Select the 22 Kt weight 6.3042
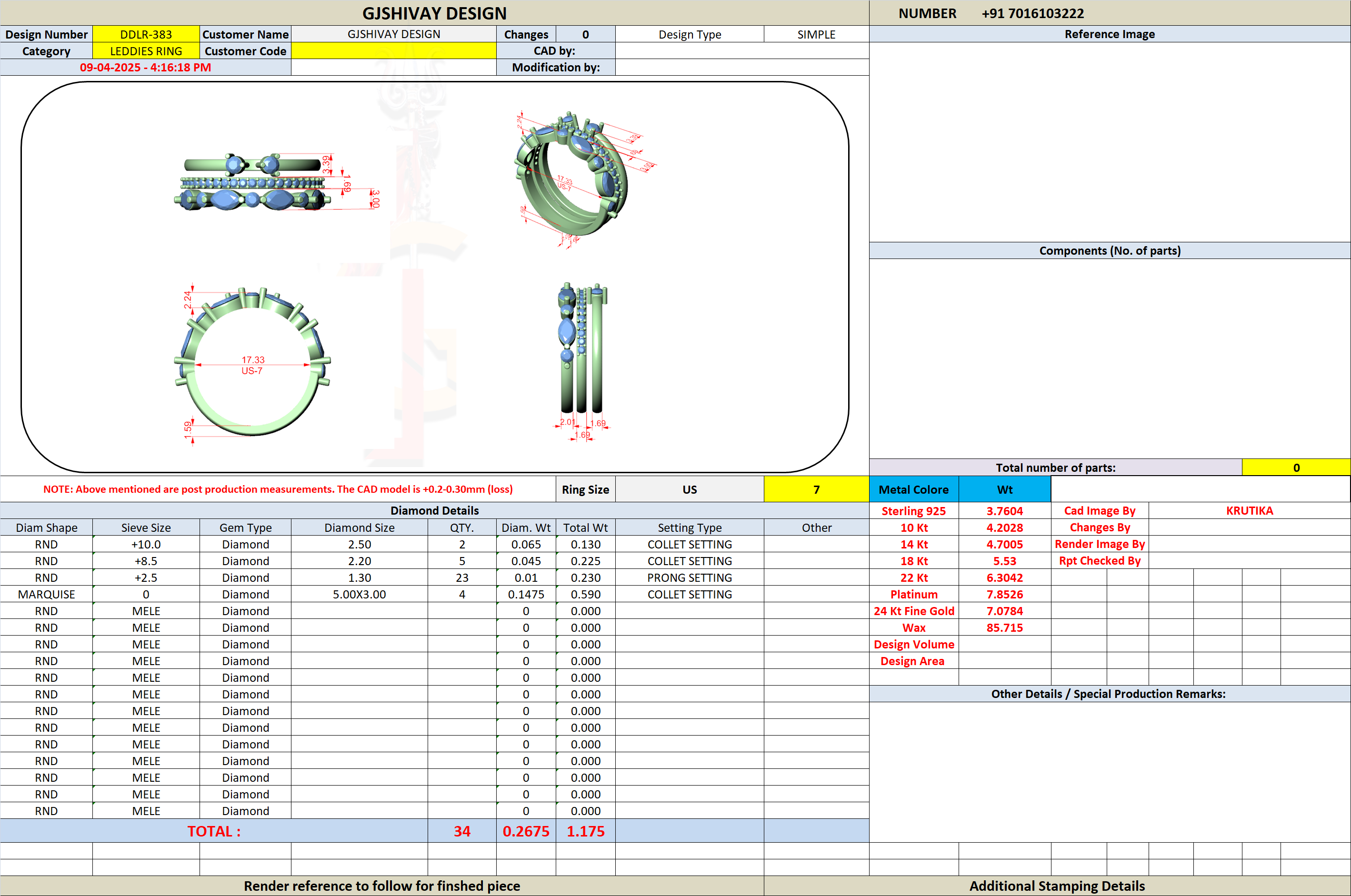Screen dimensions: 1351x896 pos(1004,577)
